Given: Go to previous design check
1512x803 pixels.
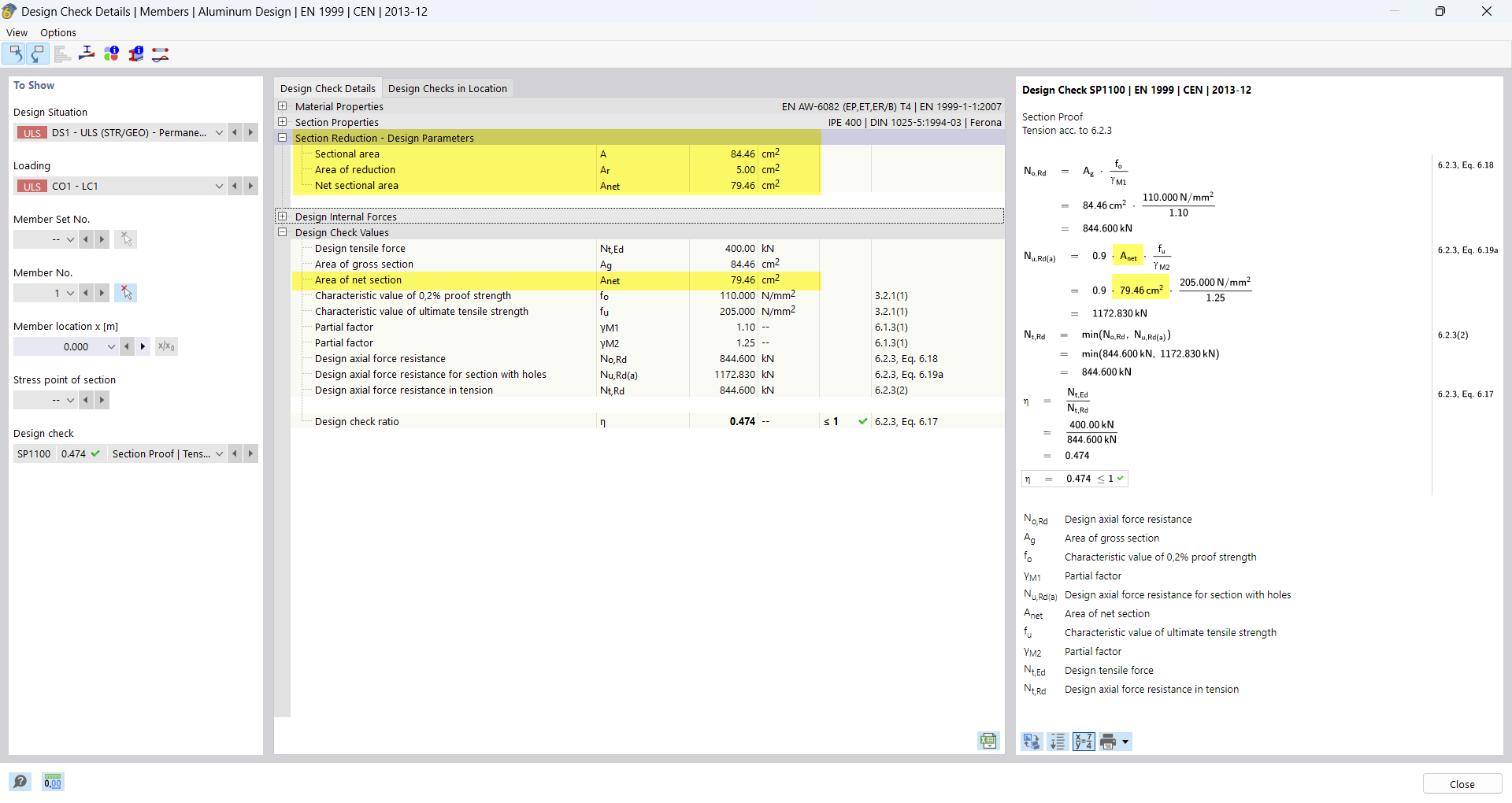Looking at the screenshot, I should pos(235,453).
